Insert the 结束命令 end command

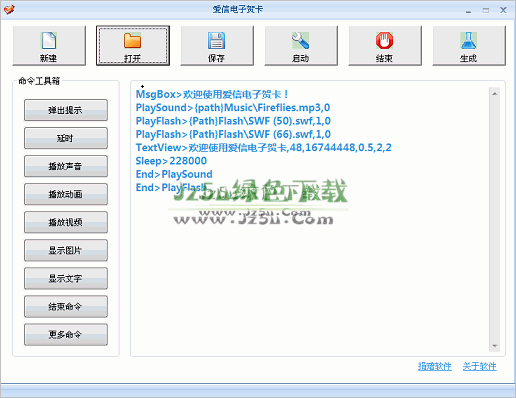[66, 306]
